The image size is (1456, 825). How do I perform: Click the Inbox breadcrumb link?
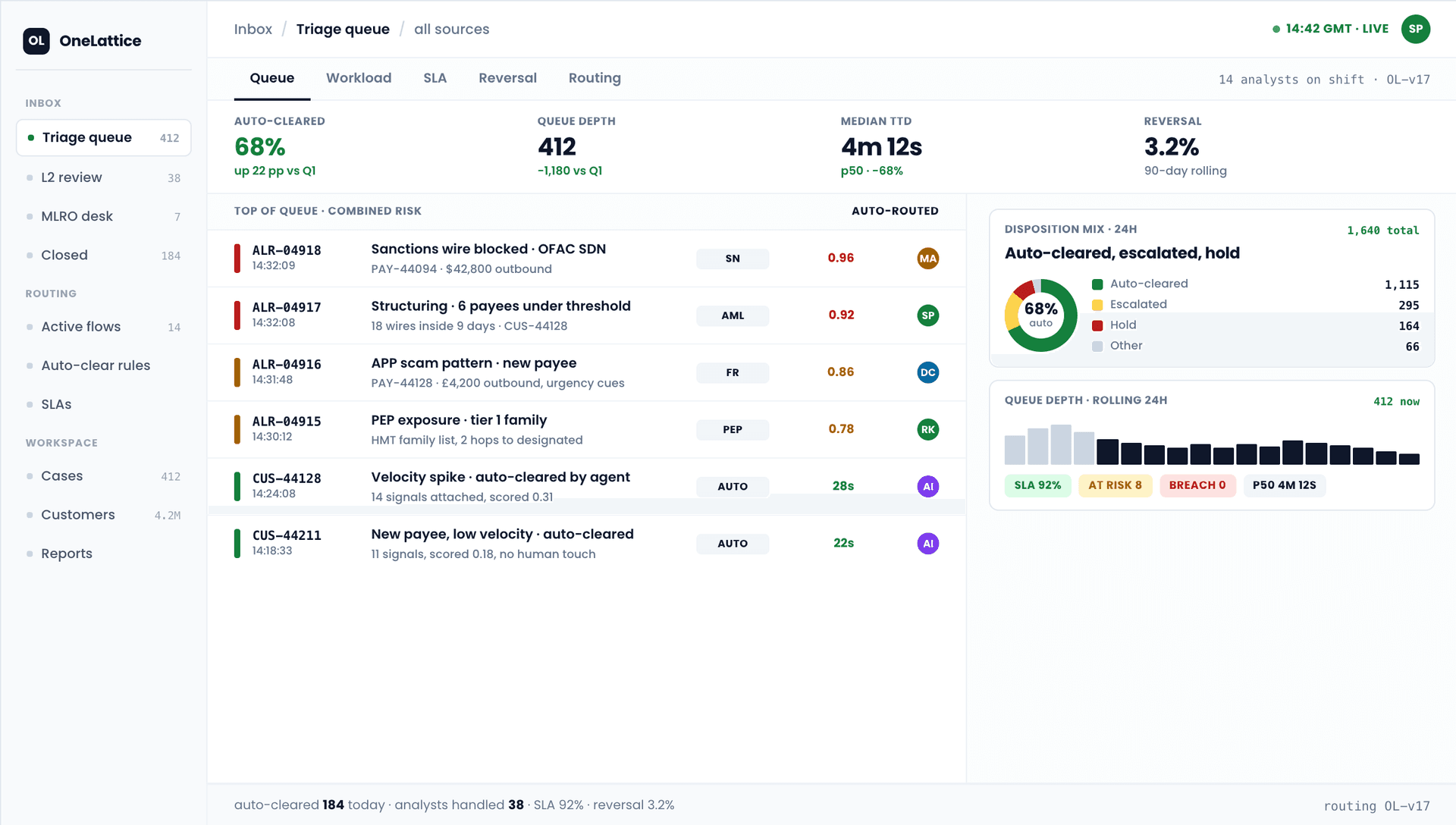tap(253, 29)
